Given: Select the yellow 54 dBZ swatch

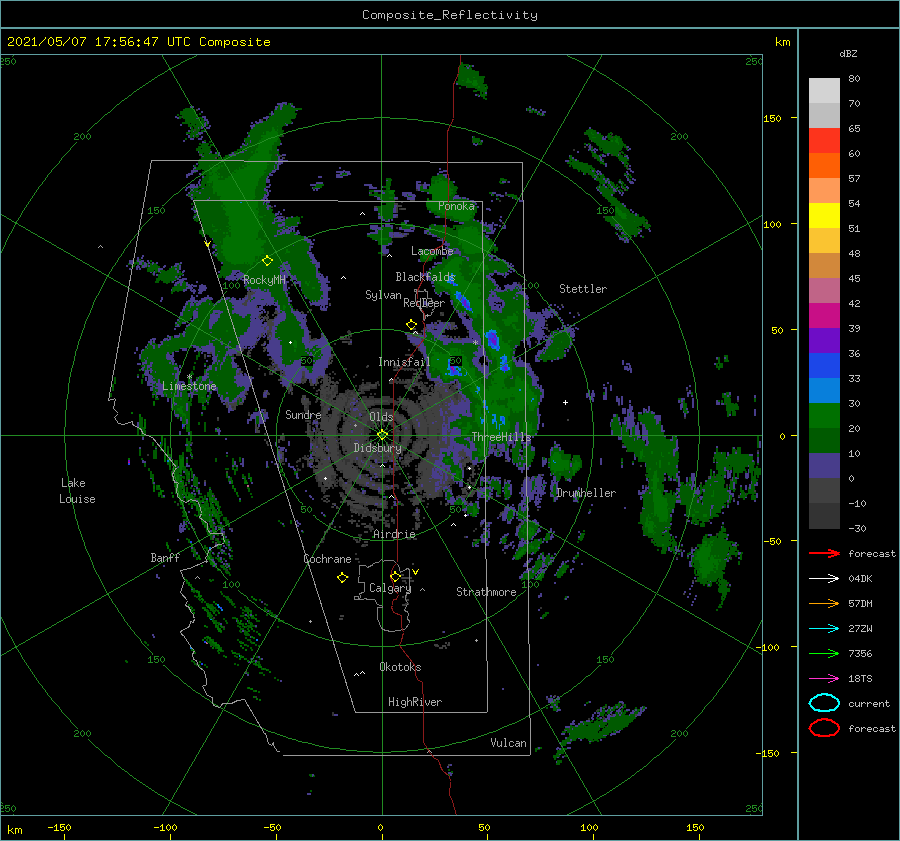Looking at the screenshot, I should coord(824,215).
